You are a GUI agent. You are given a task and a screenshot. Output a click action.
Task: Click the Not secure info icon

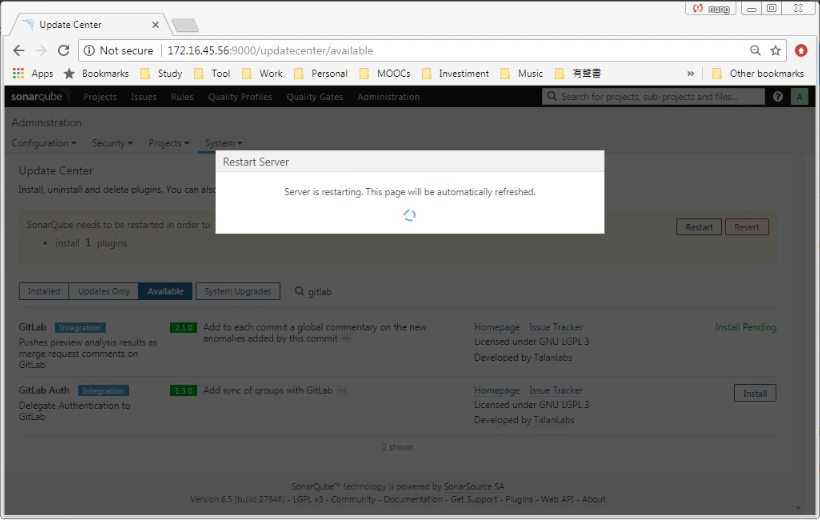pyautogui.click(x=89, y=51)
